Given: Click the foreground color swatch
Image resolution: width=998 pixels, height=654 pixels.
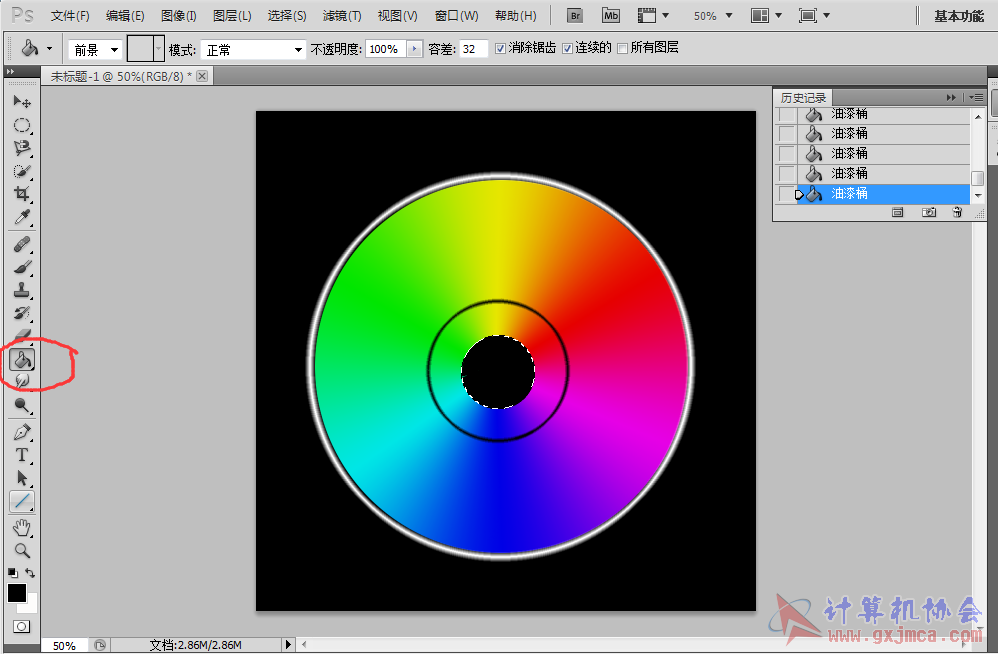Looking at the screenshot, I should (x=17, y=593).
